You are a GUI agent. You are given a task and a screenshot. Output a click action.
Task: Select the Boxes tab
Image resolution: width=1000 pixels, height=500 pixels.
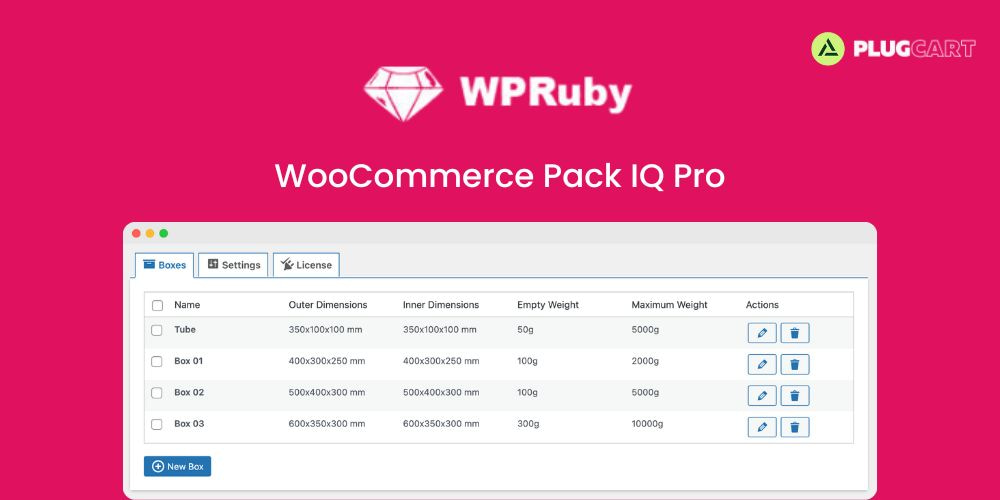(x=165, y=265)
